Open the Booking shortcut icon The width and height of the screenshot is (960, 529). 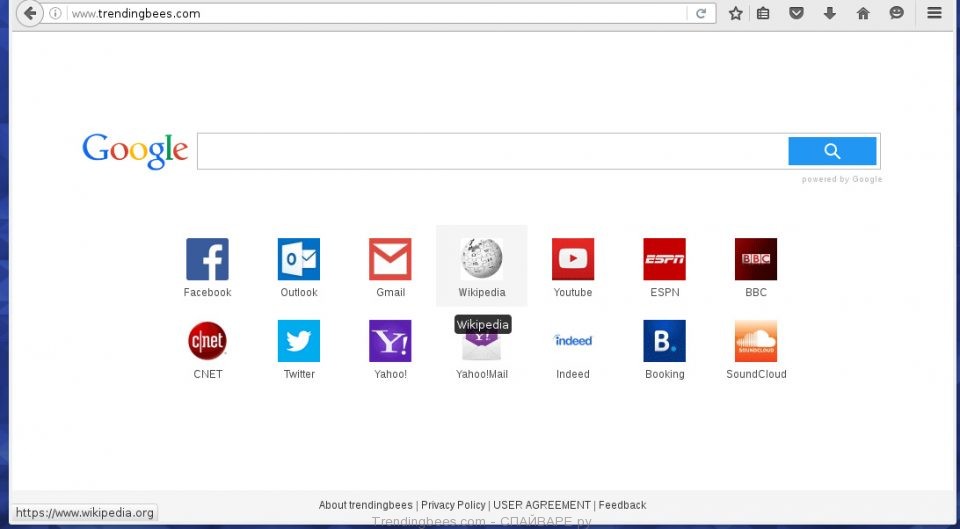coord(664,341)
